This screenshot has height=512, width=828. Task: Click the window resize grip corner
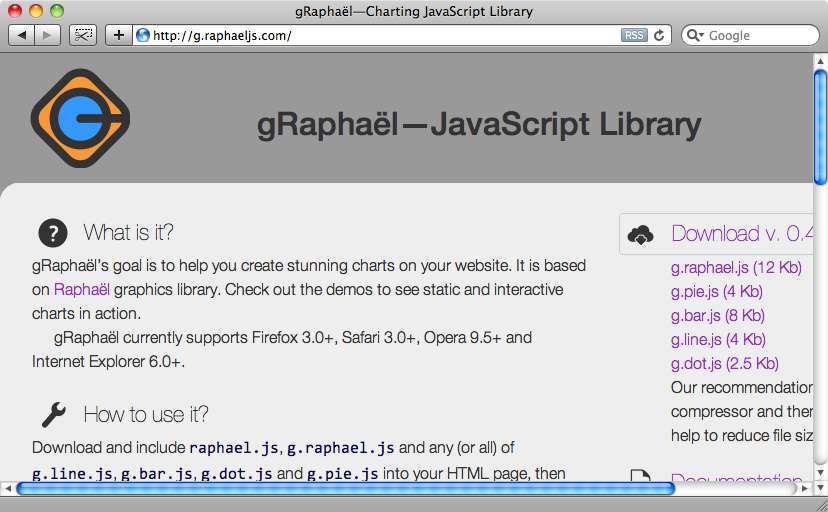pos(821,505)
